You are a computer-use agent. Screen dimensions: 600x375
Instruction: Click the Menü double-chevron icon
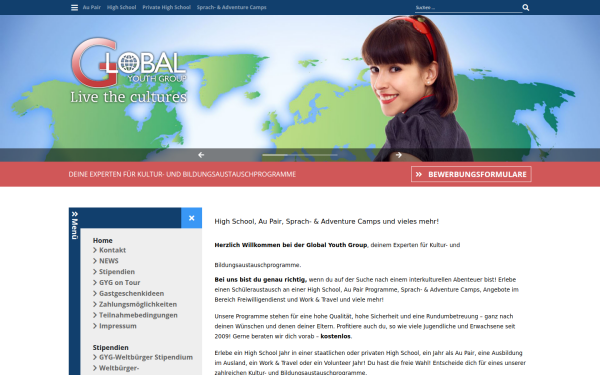coord(75,214)
